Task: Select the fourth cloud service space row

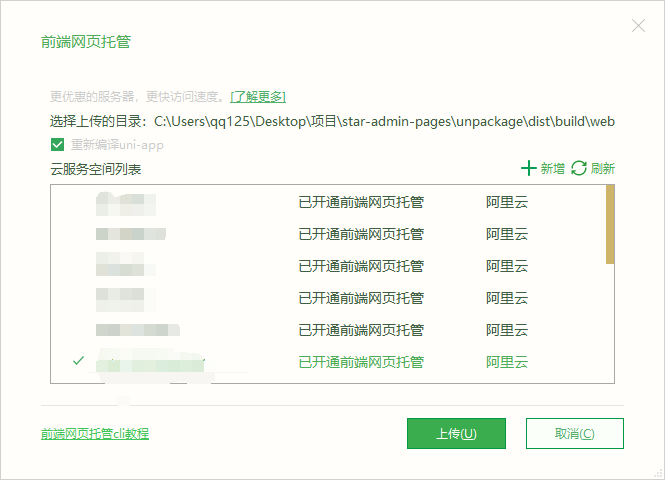Action: [x=330, y=298]
